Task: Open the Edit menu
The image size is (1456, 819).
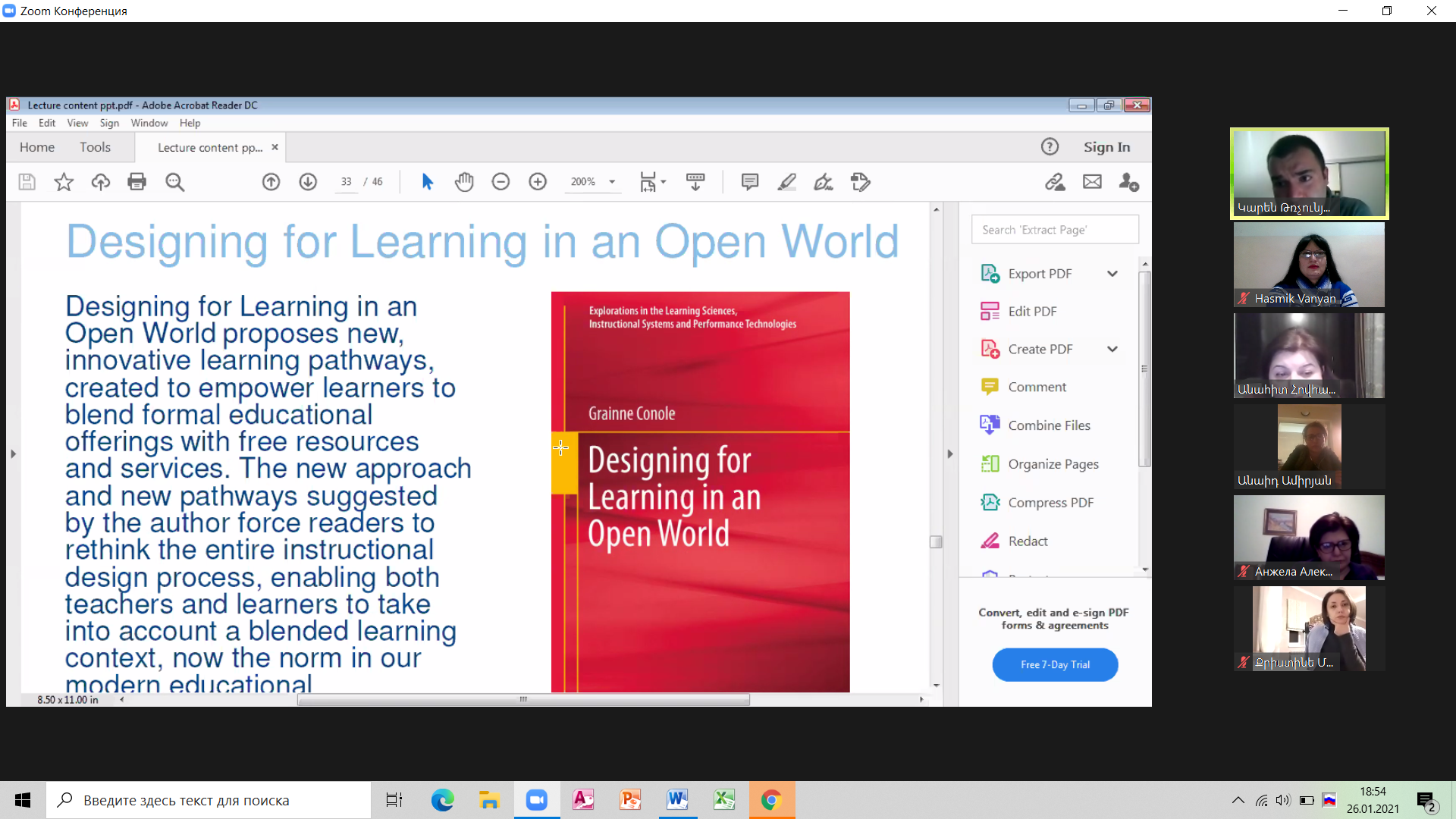Action: tap(47, 123)
